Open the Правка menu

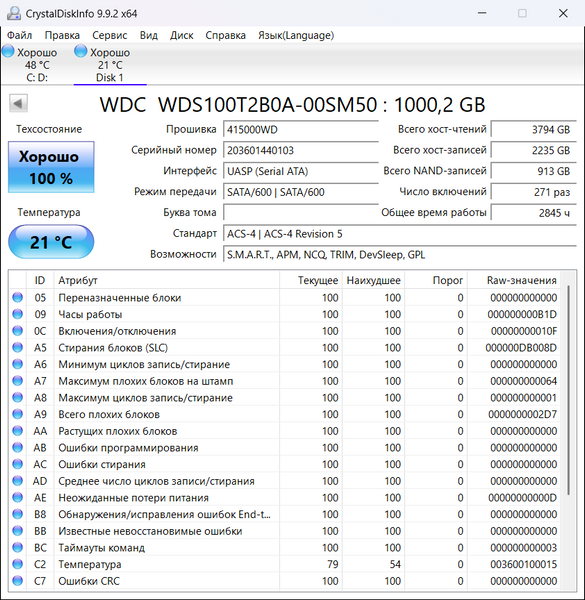click(x=62, y=35)
